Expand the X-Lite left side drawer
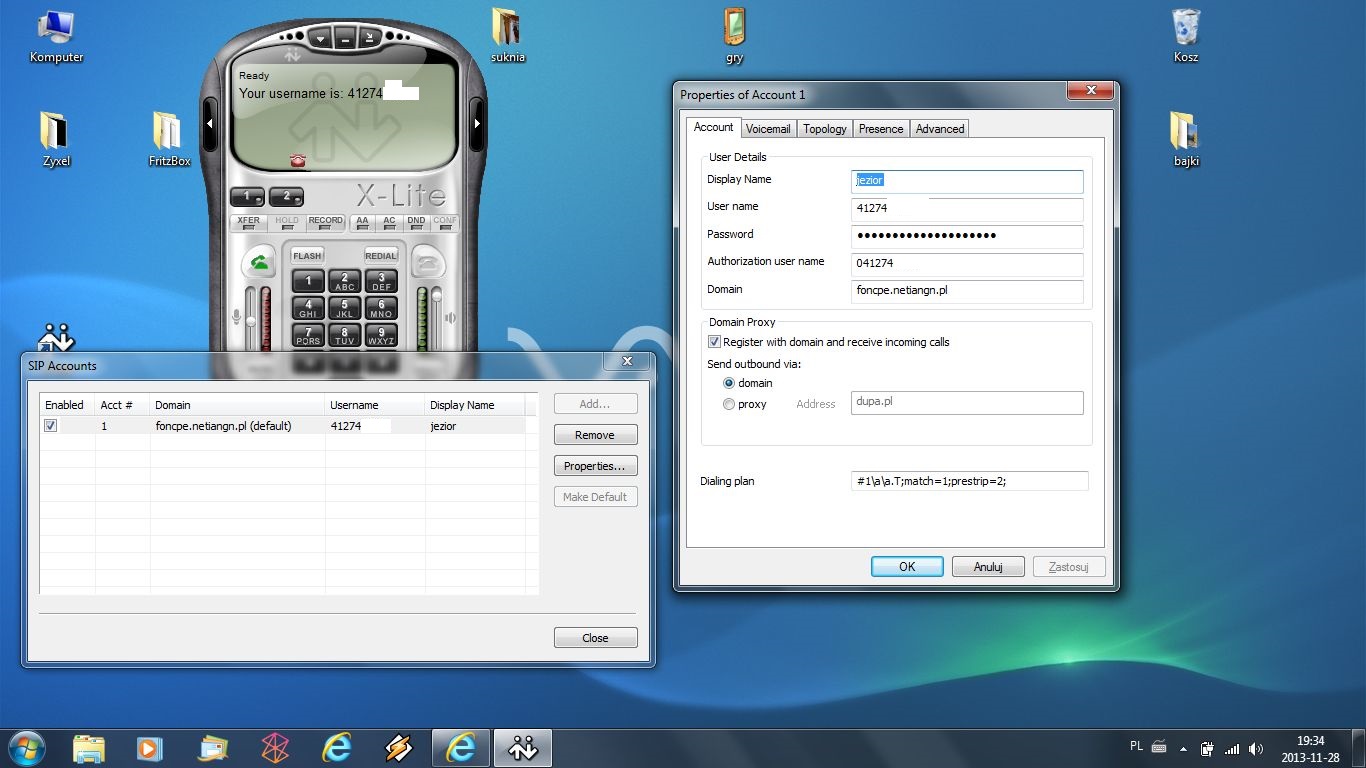Viewport: 1366px width, 768px height. 210,123
